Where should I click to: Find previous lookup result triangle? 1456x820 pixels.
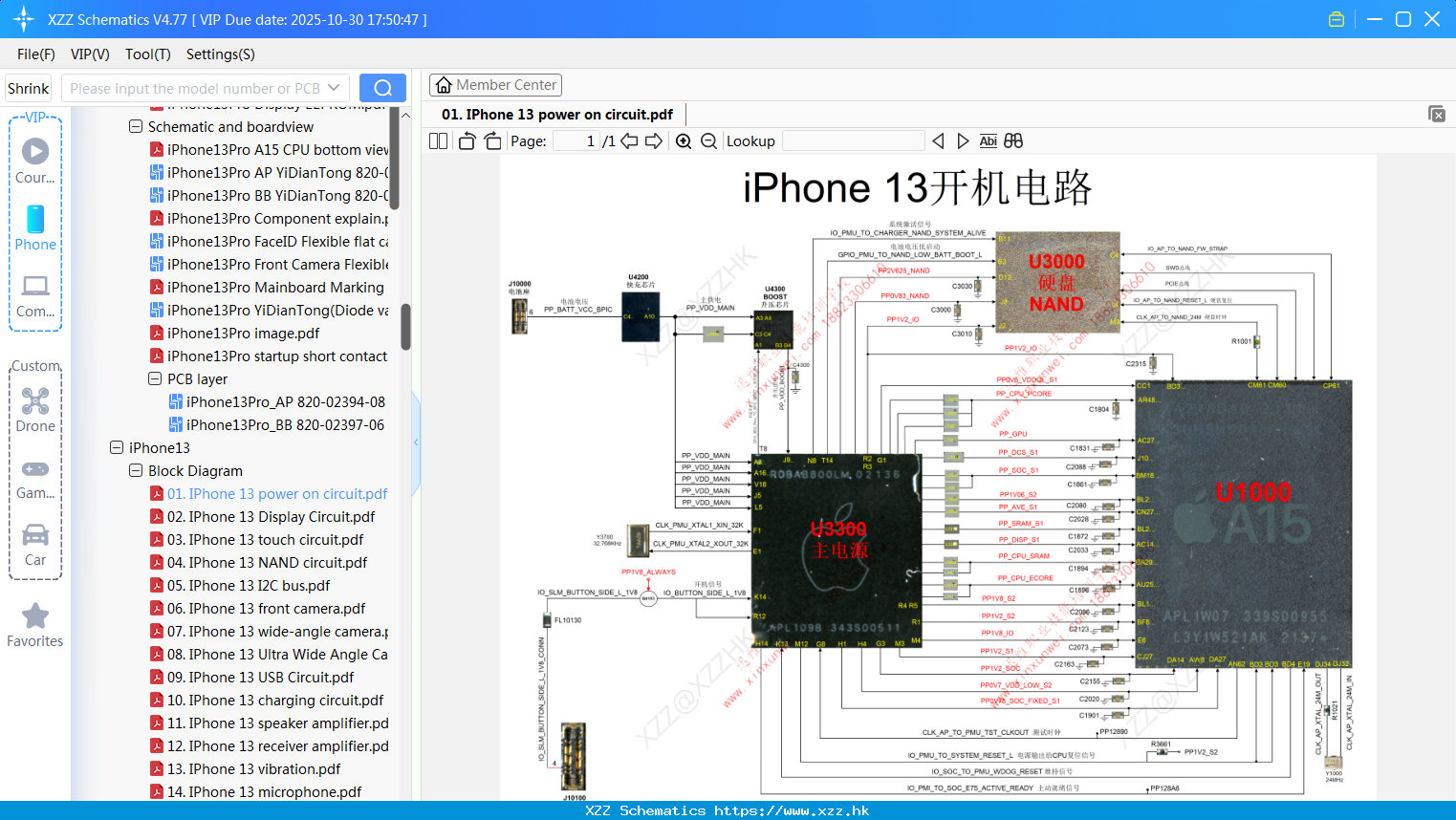tap(938, 140)
